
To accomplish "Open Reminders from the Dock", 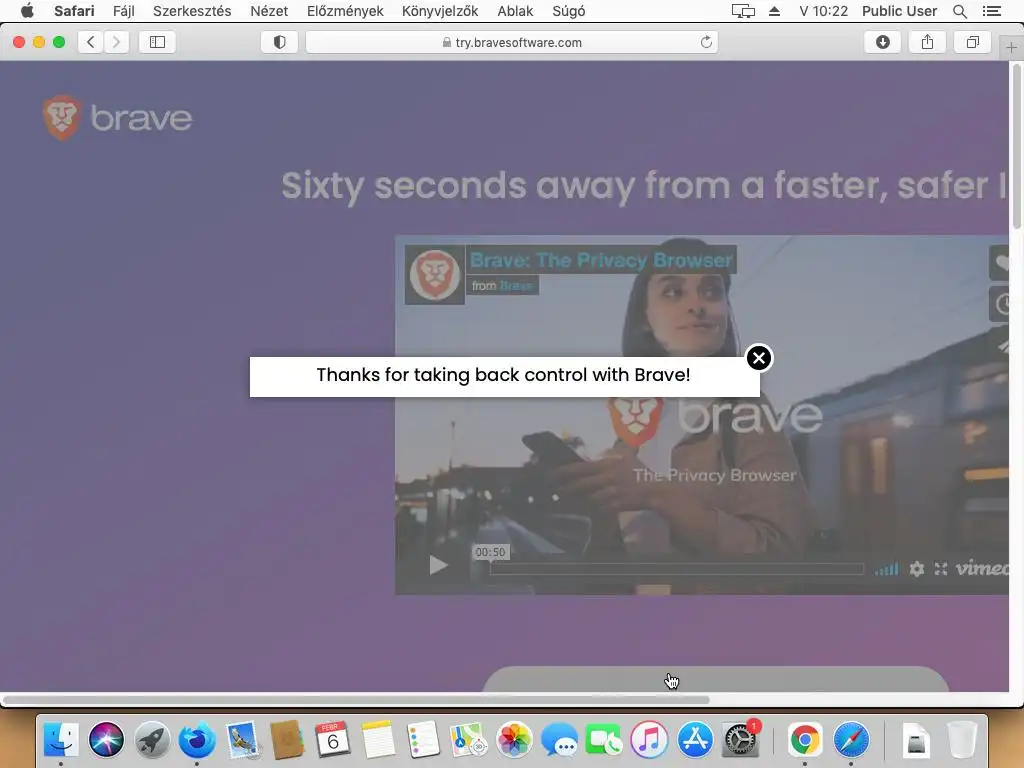I will coord(423,740).
